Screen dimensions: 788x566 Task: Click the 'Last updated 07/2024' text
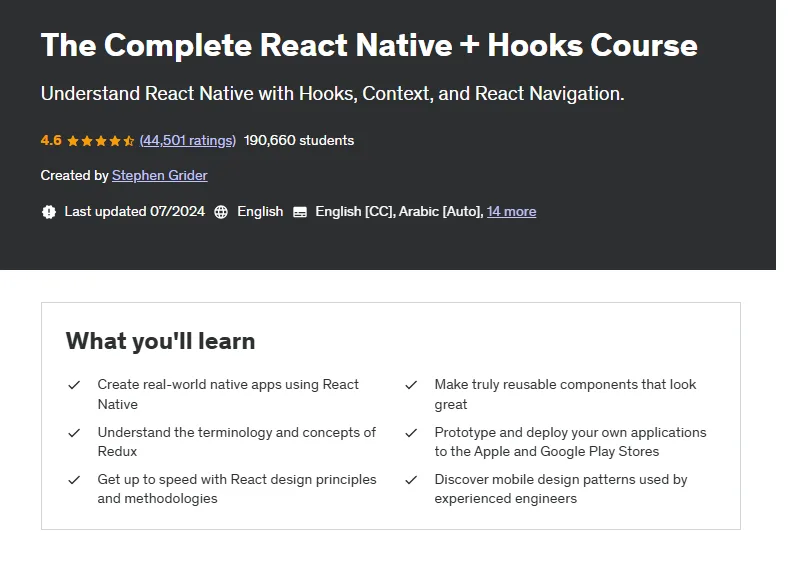[135, 212]
